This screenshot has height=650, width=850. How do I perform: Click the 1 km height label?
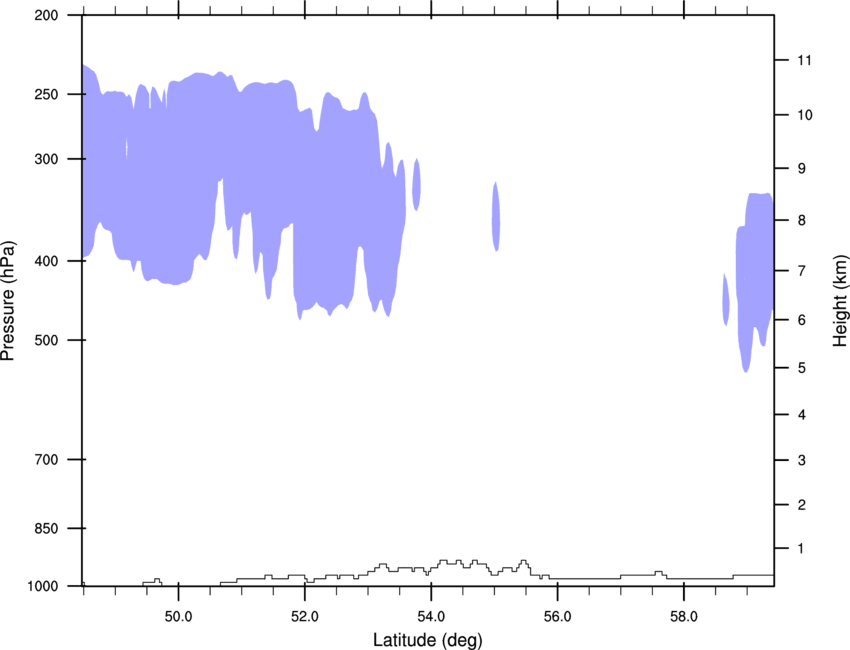801,549
